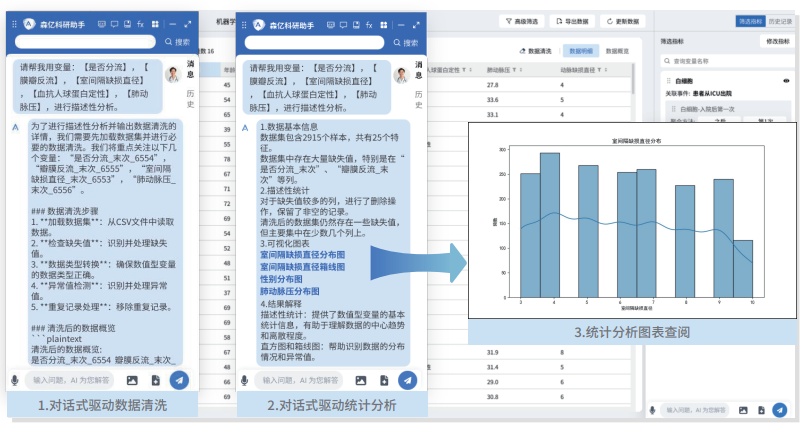The height and width of the screenshot is (428, 806).
Task: Open the 筛选指标 tab in the right panel
Action: (x=750, y=21)
